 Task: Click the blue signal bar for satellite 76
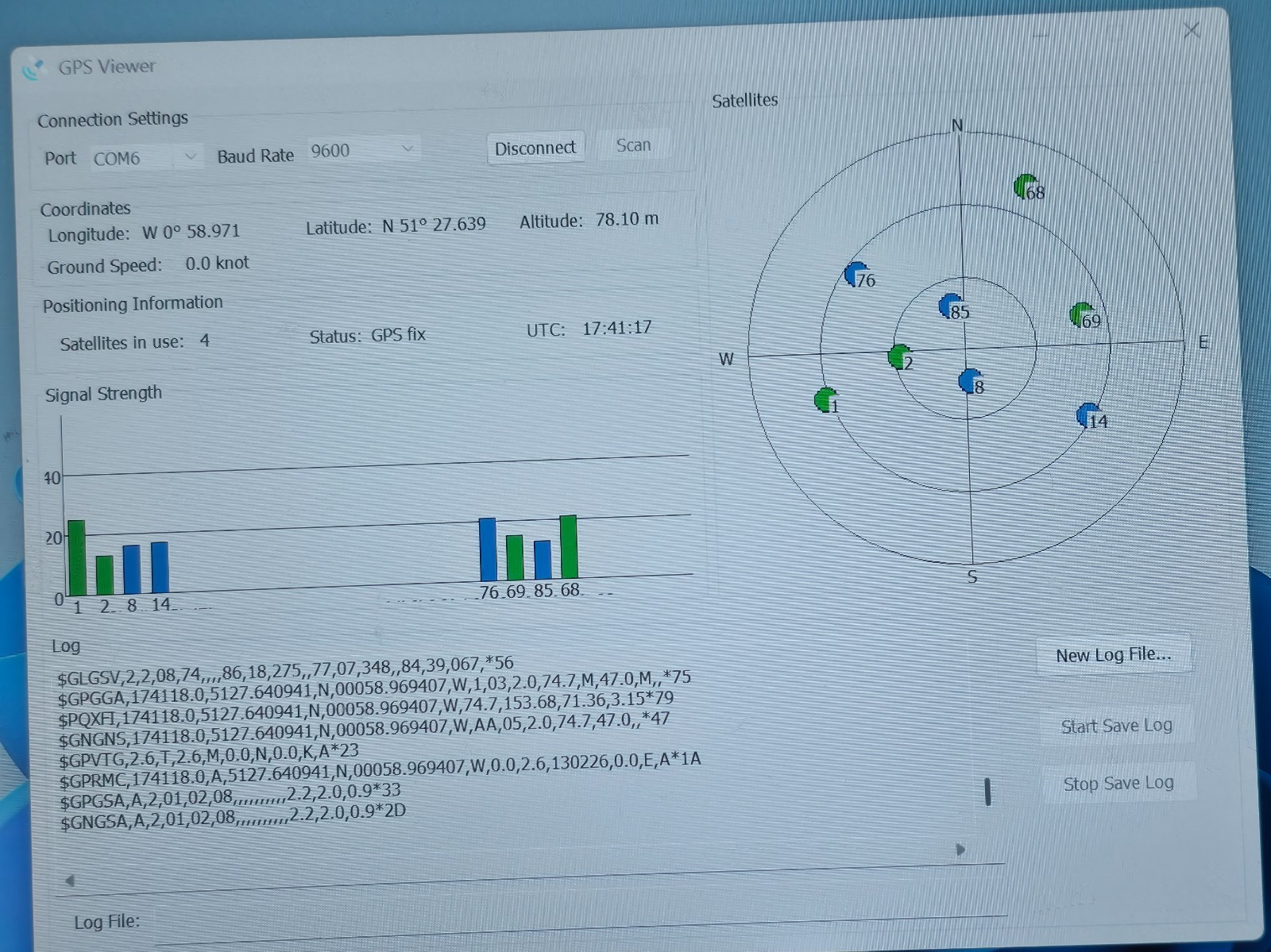[488, 549]
